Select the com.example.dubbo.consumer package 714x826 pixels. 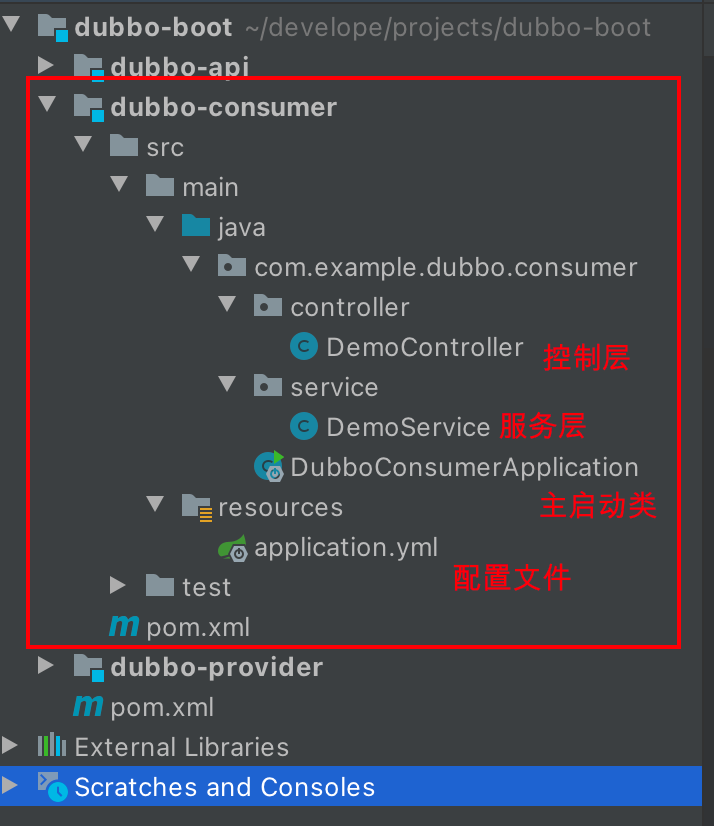pyautogui.click(x=445, y=268)
